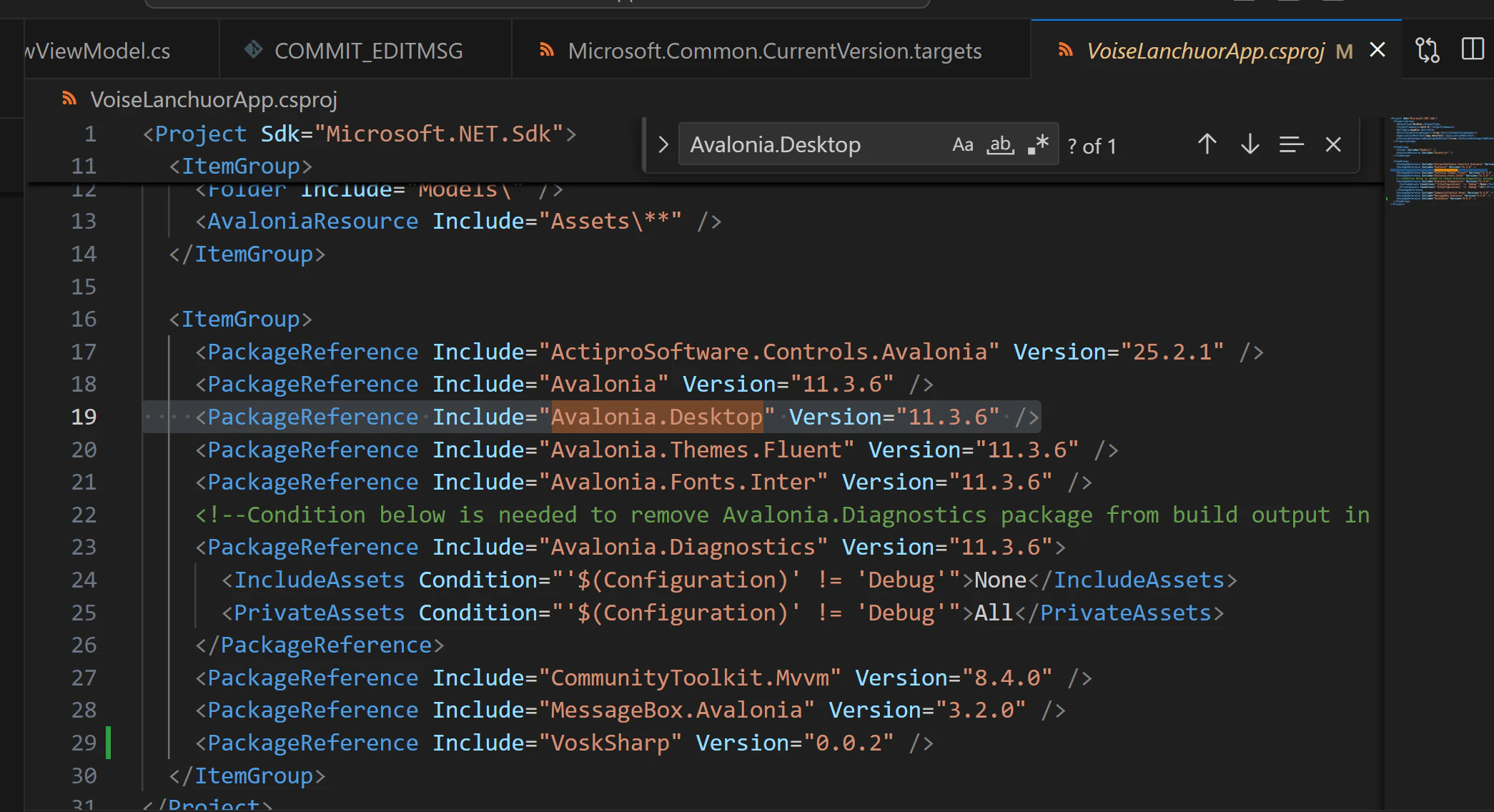1494x812 pixels.
Task: Open the Changes compare icon in editor toolbar
Action: pos(1428,50)
